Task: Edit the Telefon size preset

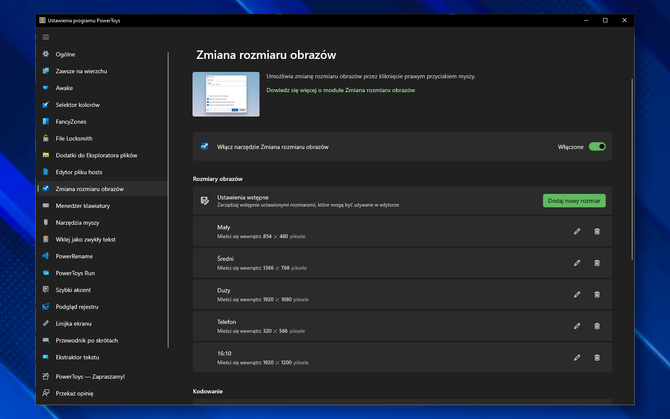Action: click(577, 326)
